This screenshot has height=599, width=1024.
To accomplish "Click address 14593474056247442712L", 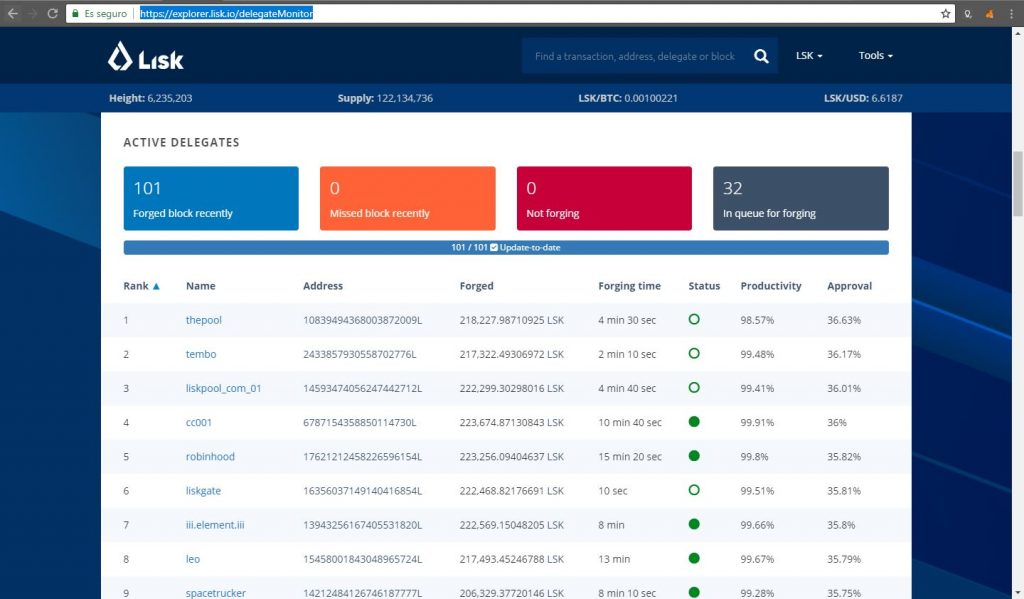I will coord(362,388).
